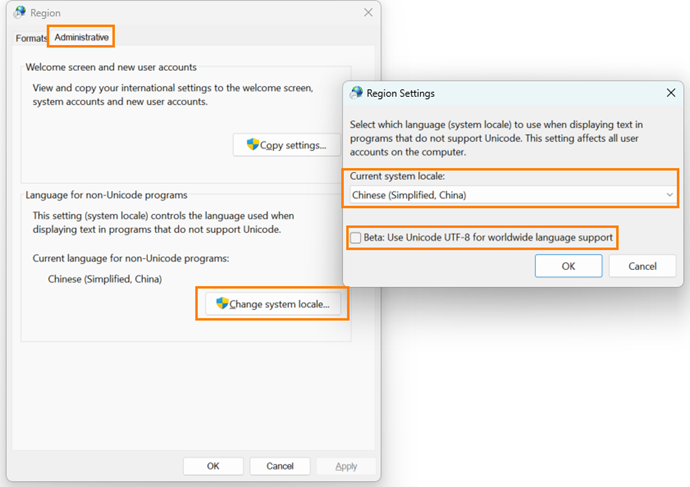Viewport: 690px width, 487px height.
Task: Open Chinese (Simplified, China) locale combo box
Action: [513, 195]
